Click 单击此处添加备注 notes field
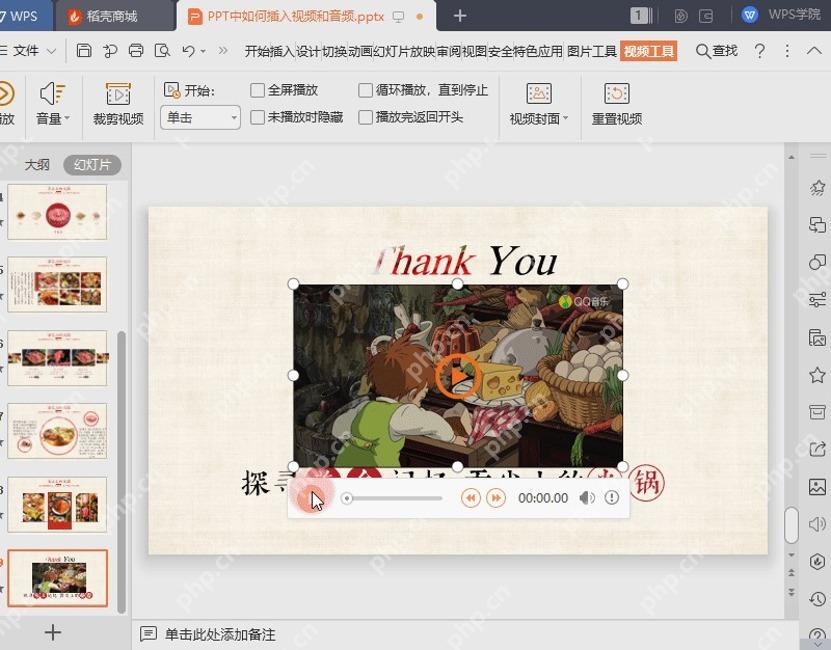 click(220, 634)
